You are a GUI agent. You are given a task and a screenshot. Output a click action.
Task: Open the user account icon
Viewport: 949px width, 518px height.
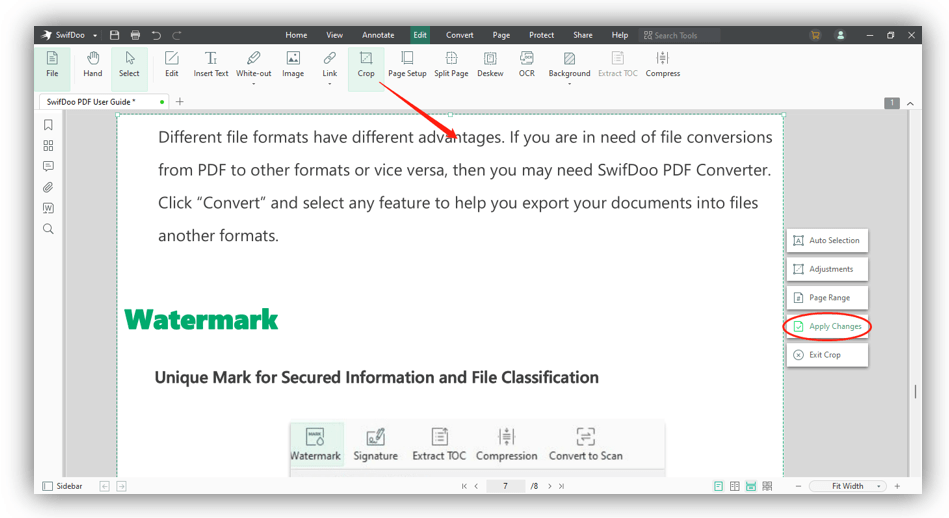pyautogui.click(x=841, y=35)
